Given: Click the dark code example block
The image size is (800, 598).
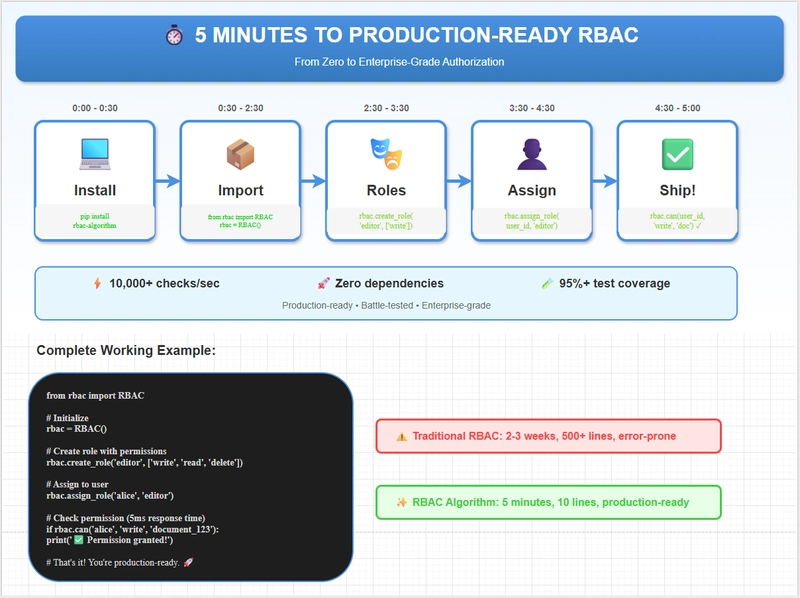Looking at the screenshot, I should pos(191,477).
